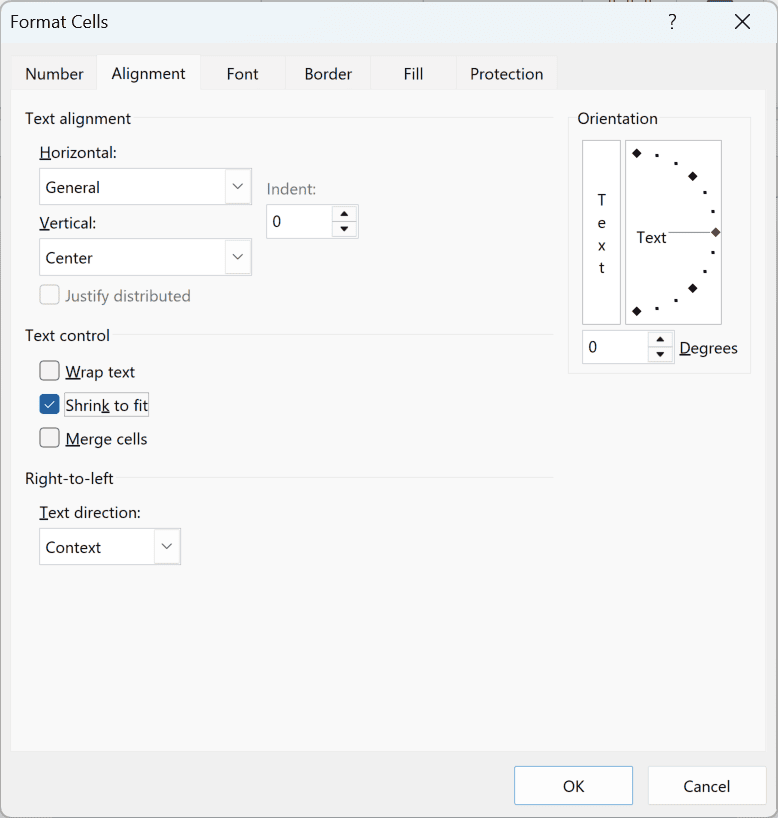This screenshot has height=818, width=778.
Task: Click the top diamond on orientation dial
Action: (637, 153)
